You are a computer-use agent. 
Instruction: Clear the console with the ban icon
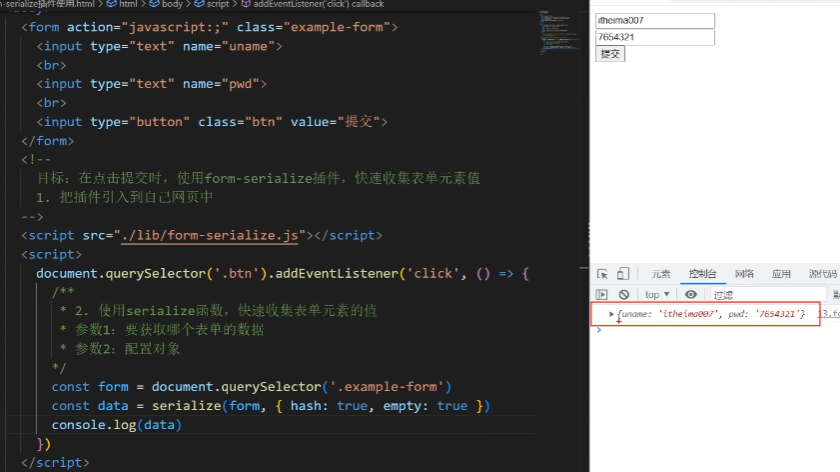point(624,295)
